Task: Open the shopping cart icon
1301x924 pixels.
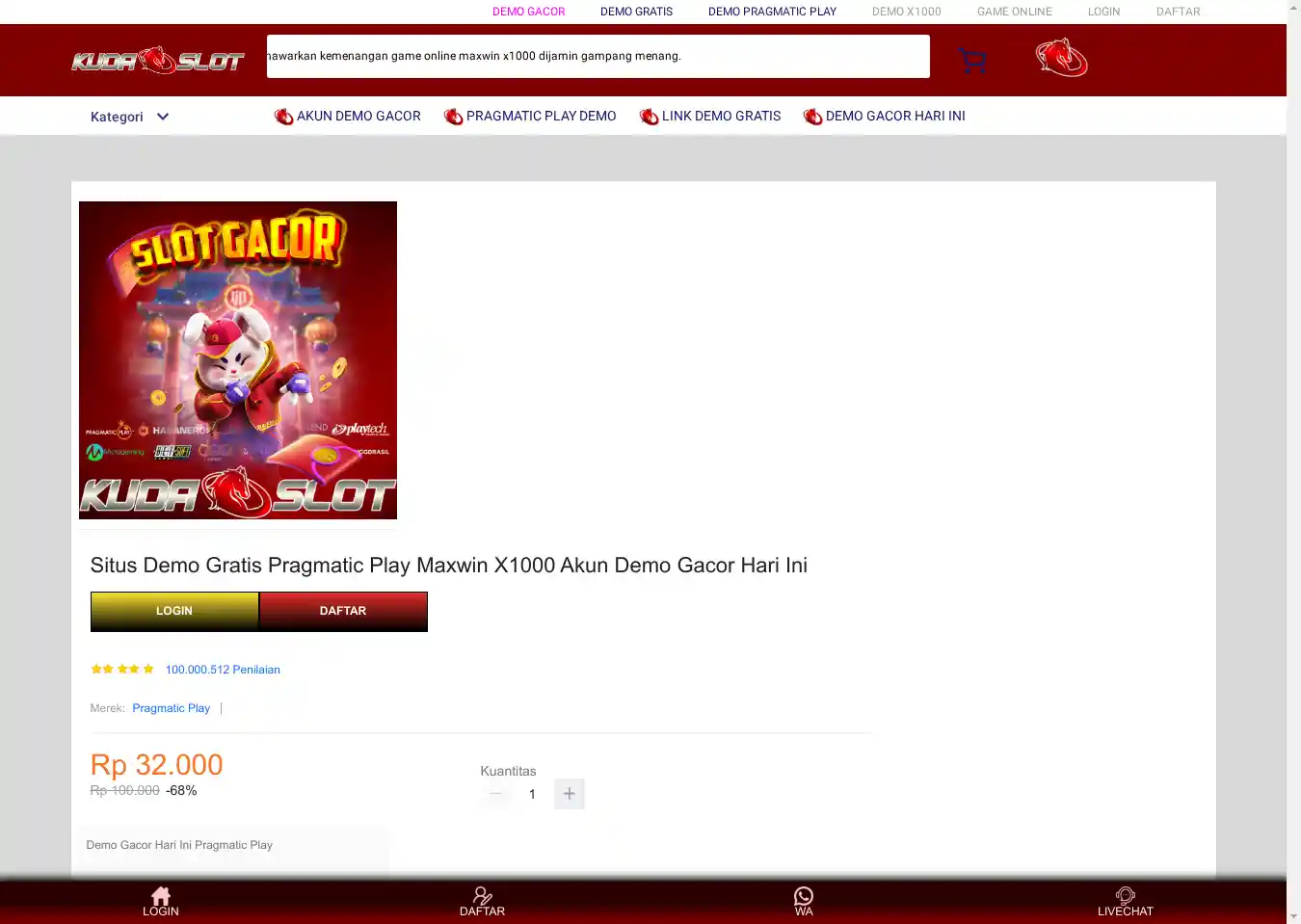Action: coord(972,60)
